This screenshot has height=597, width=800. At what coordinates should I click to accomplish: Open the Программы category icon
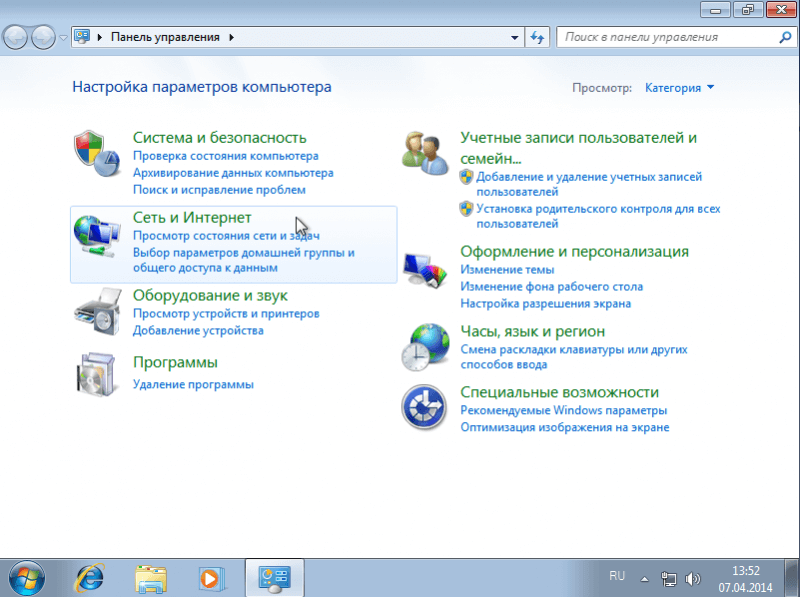click(97, 375)
